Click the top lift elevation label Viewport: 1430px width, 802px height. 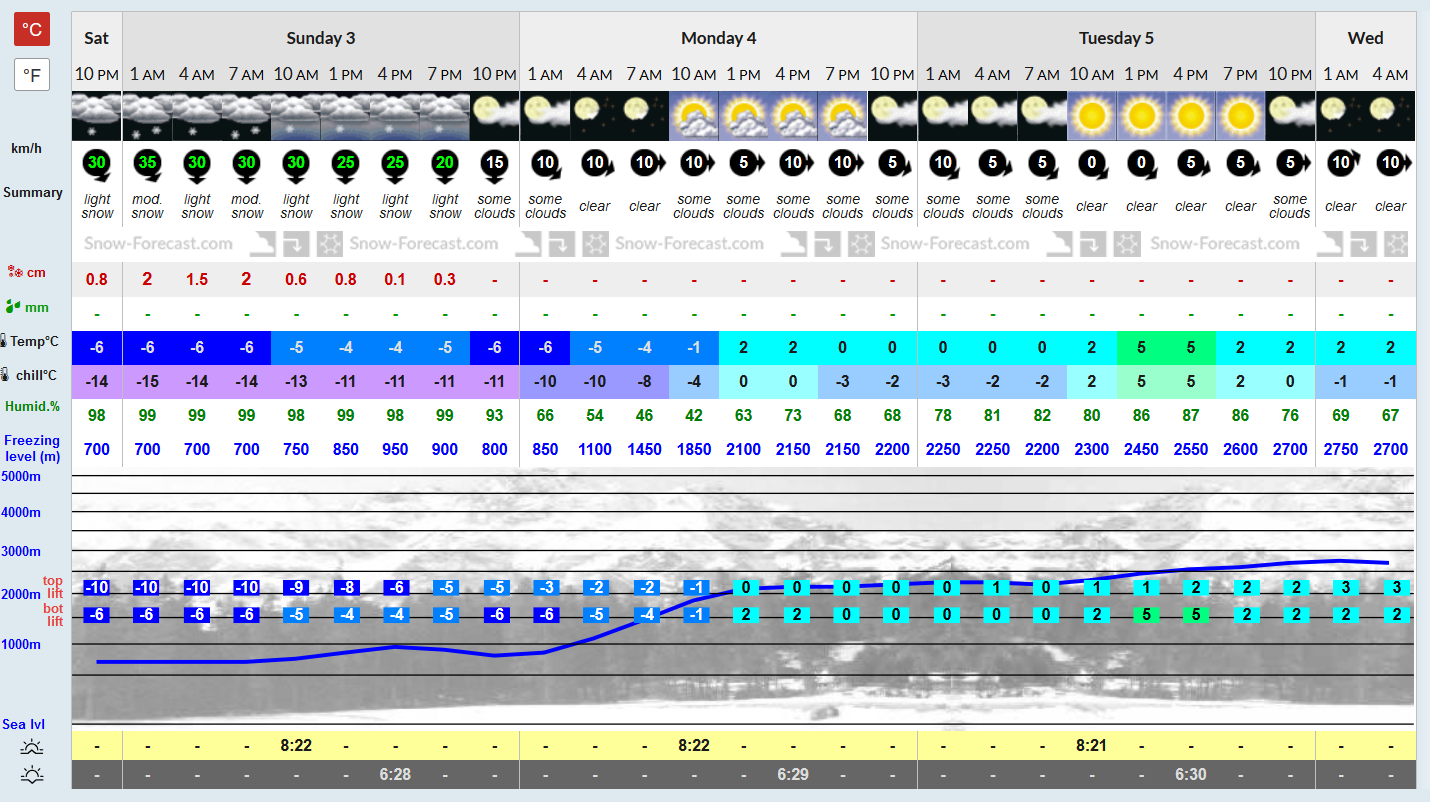click(51, 588)
